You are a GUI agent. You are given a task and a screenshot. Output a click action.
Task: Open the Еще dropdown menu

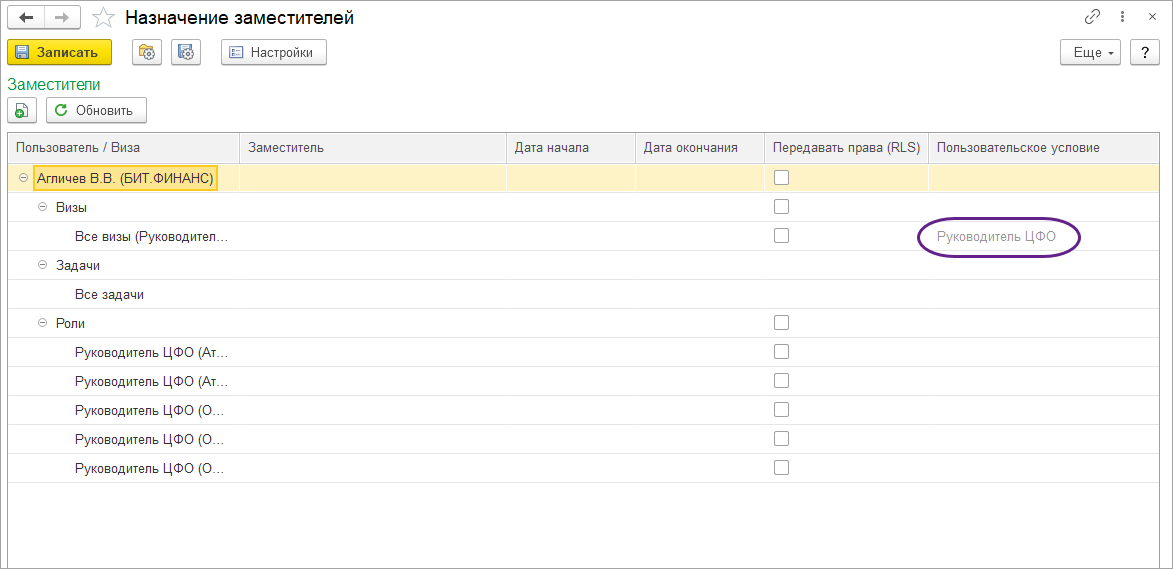(x=1090, y=52)
